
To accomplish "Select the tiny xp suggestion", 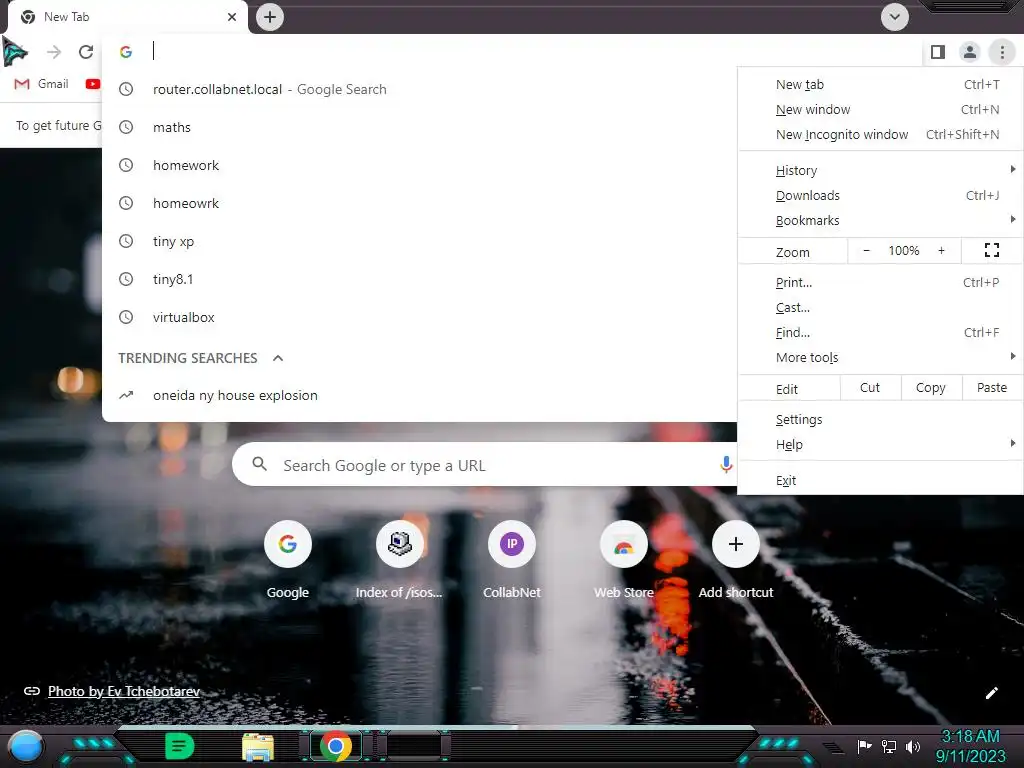I will pos(419,241).
